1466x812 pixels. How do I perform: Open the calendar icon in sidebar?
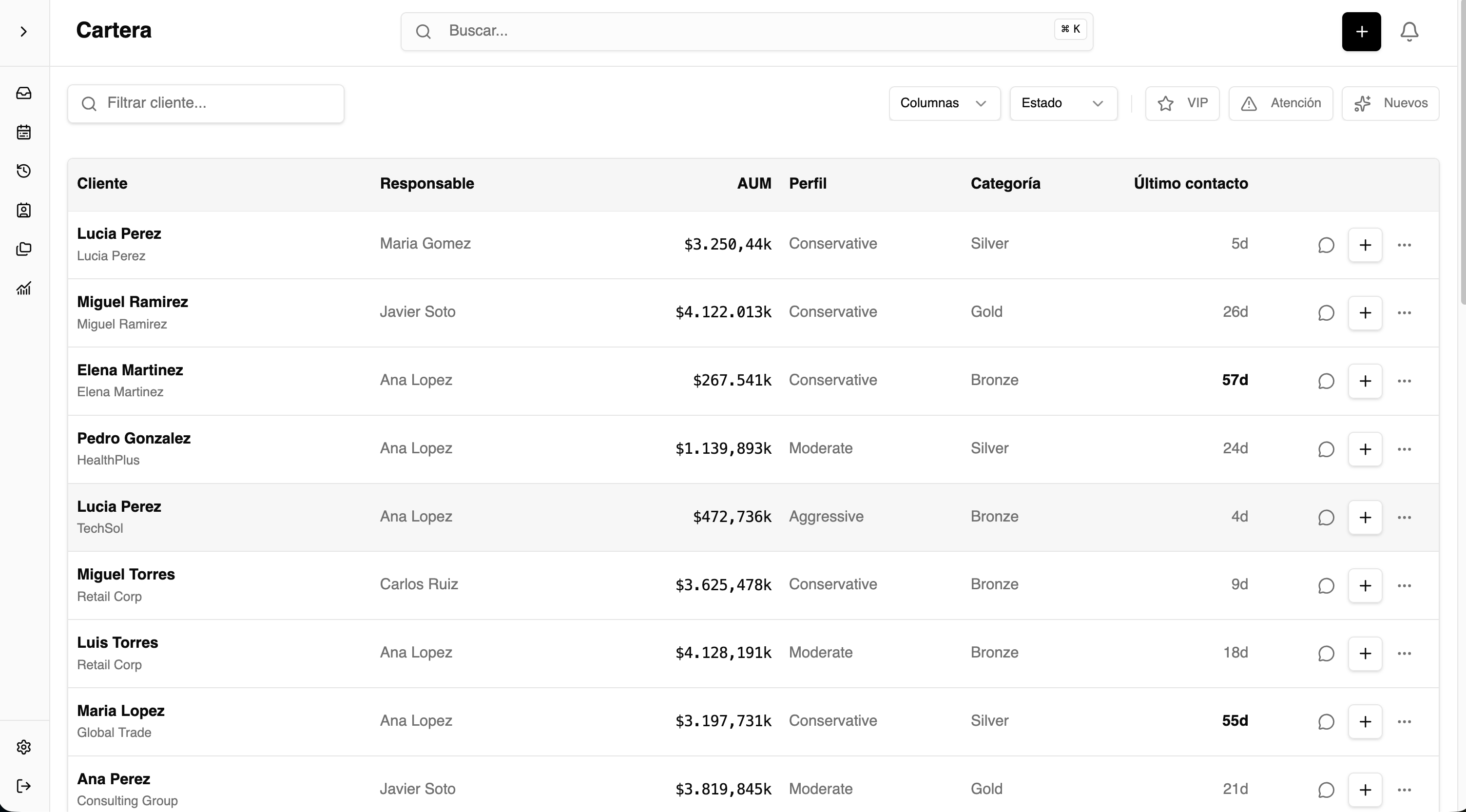click(x=24, y=132)
